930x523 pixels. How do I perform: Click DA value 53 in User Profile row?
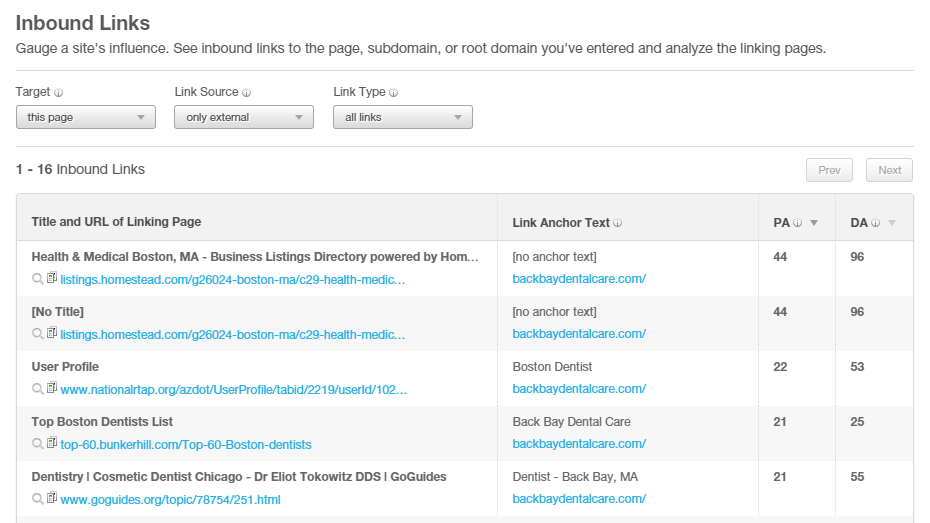(857, 367)
